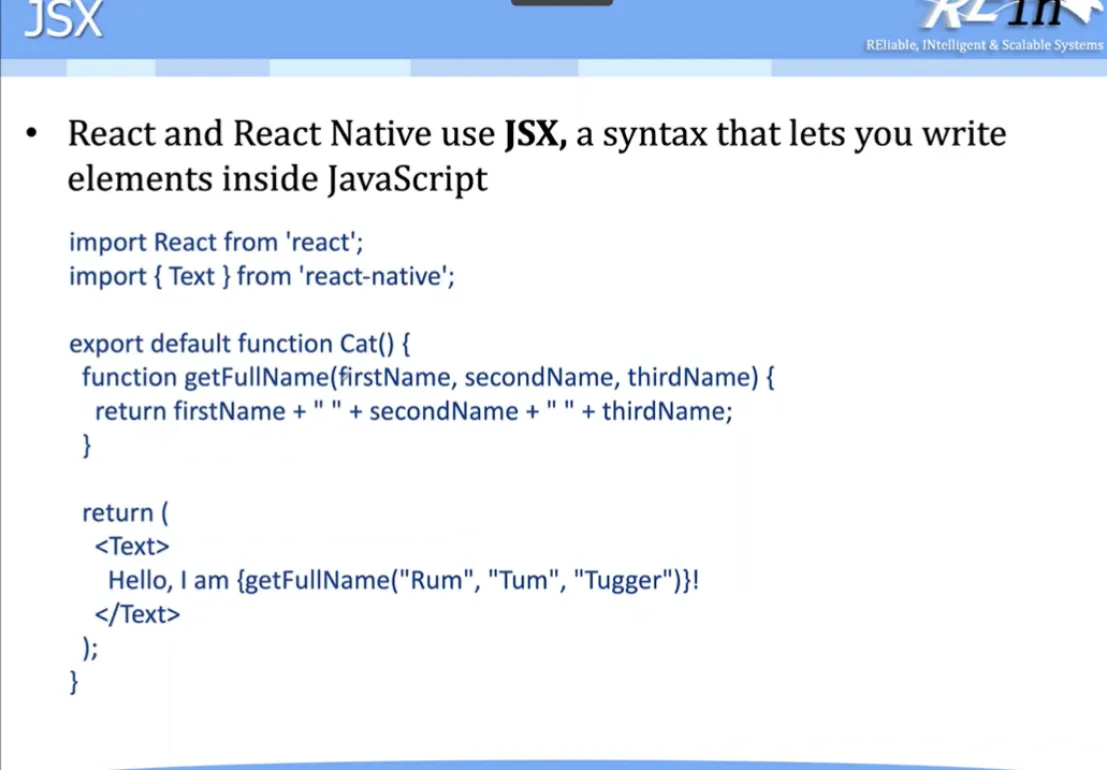Click "secondName" in the return concatenation line

point(443,411)
